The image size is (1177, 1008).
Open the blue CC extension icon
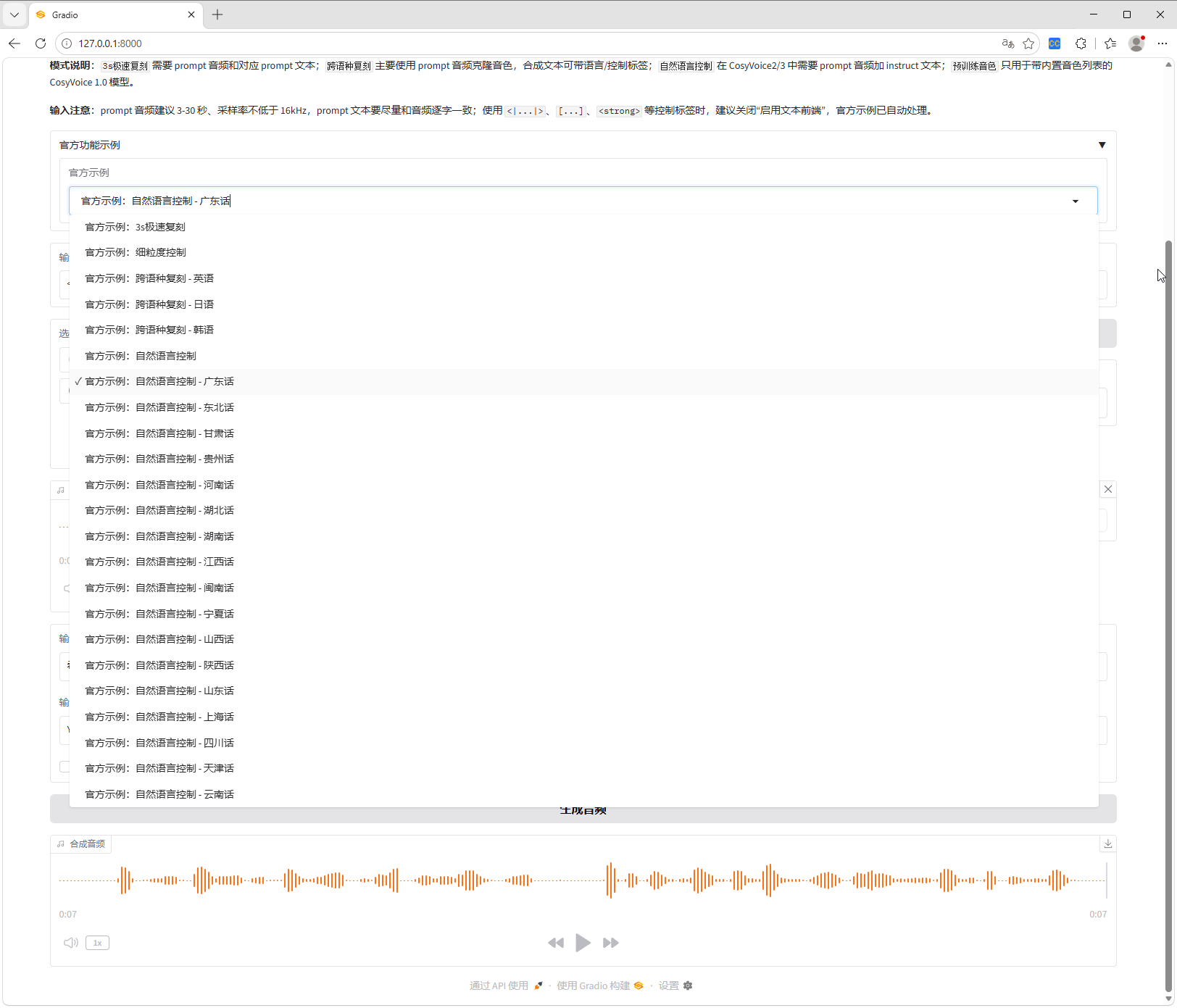click(1055, 43)
